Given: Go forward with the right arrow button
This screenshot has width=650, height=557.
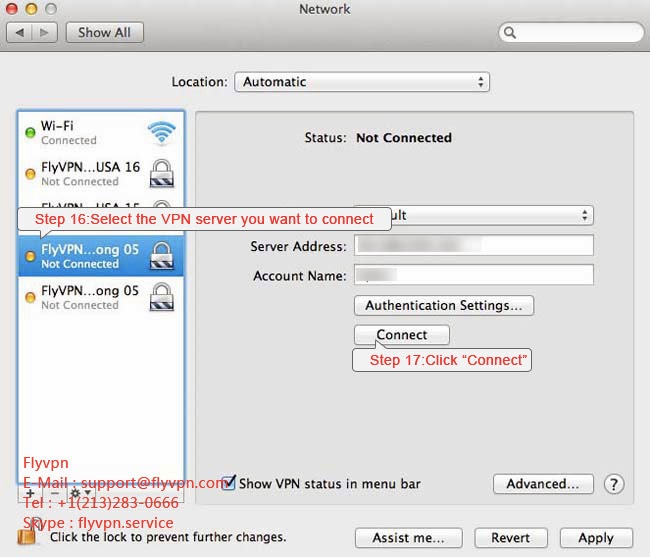Looking at the screenshot, I should (x=44, y=32).
